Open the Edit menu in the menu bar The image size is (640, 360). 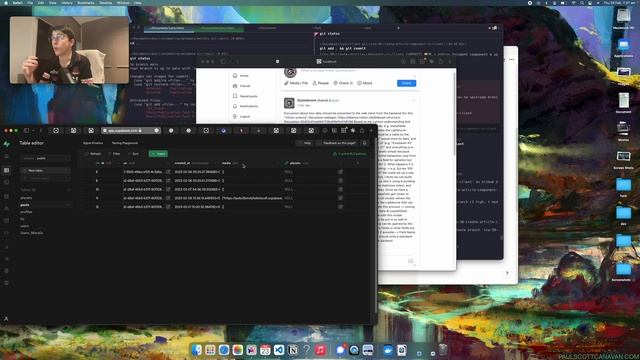point(41,2)
